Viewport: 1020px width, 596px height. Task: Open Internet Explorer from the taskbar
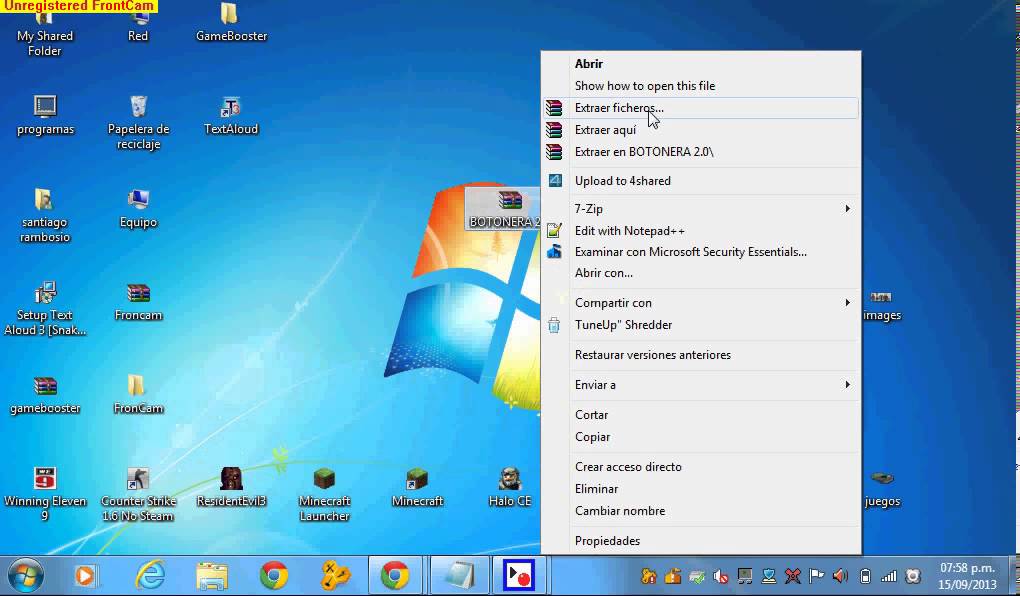150,576
